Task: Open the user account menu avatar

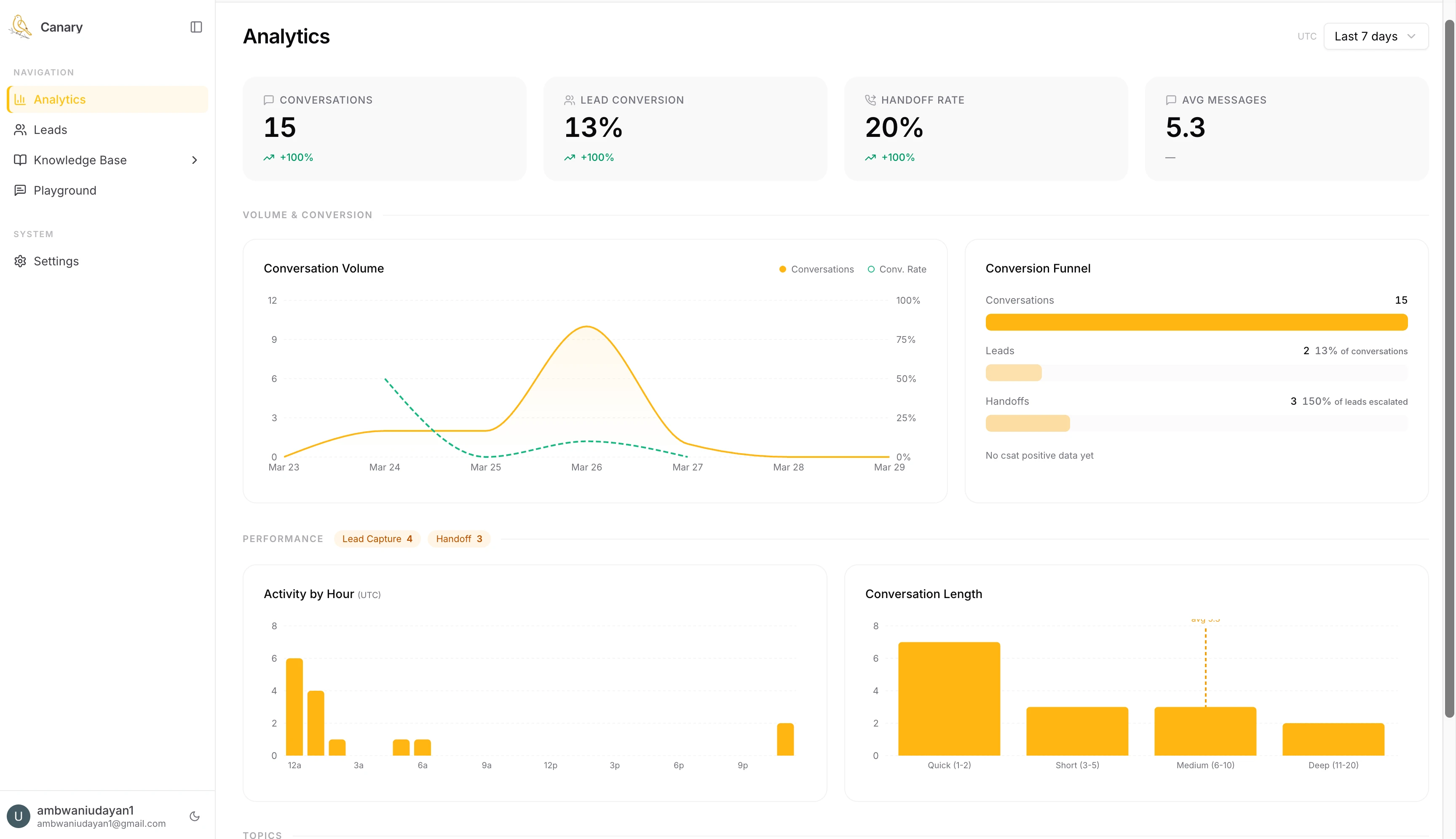Action: coord(19,816)
